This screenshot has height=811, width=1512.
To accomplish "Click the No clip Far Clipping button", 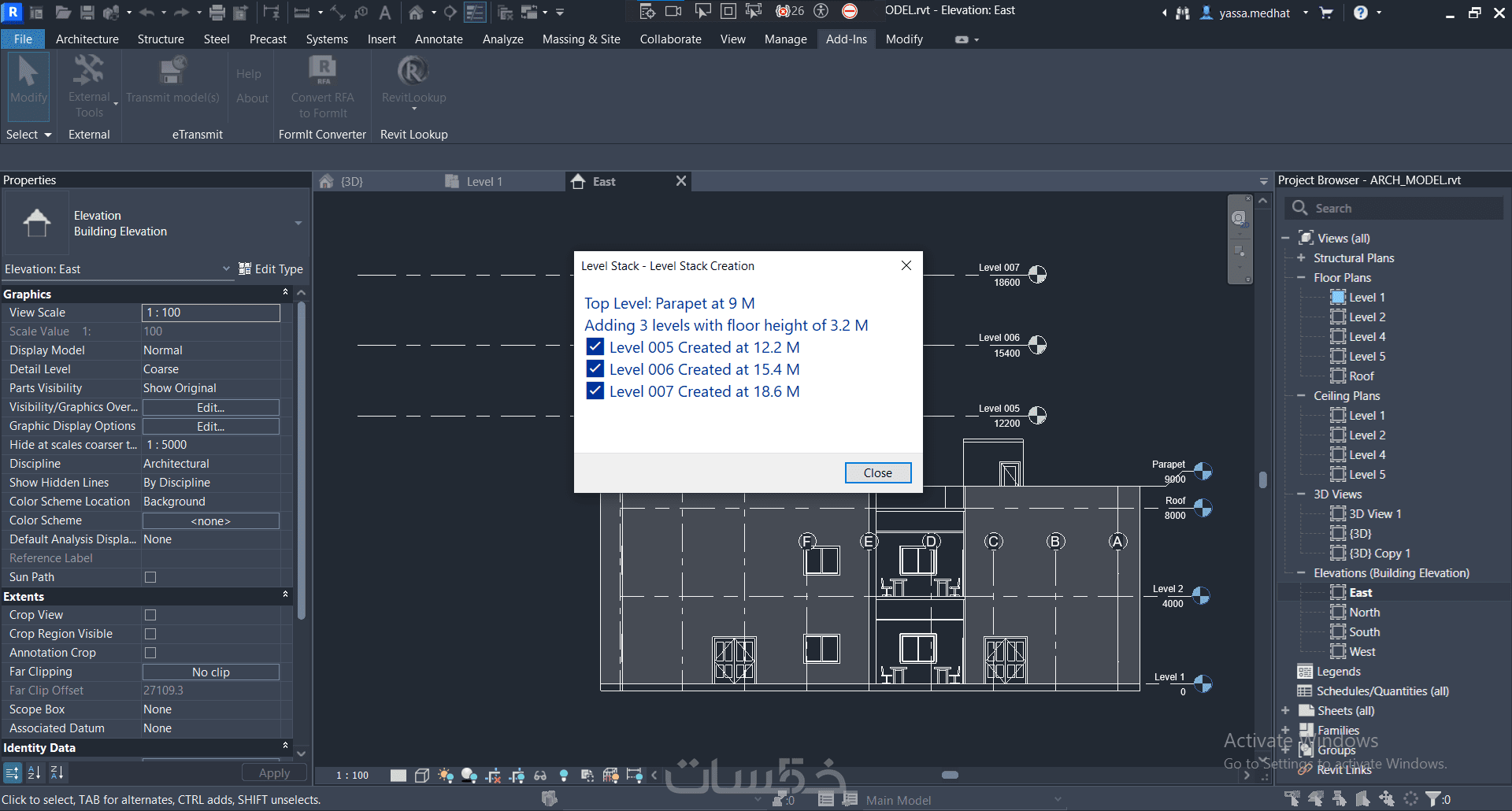I will click(210, 672).
